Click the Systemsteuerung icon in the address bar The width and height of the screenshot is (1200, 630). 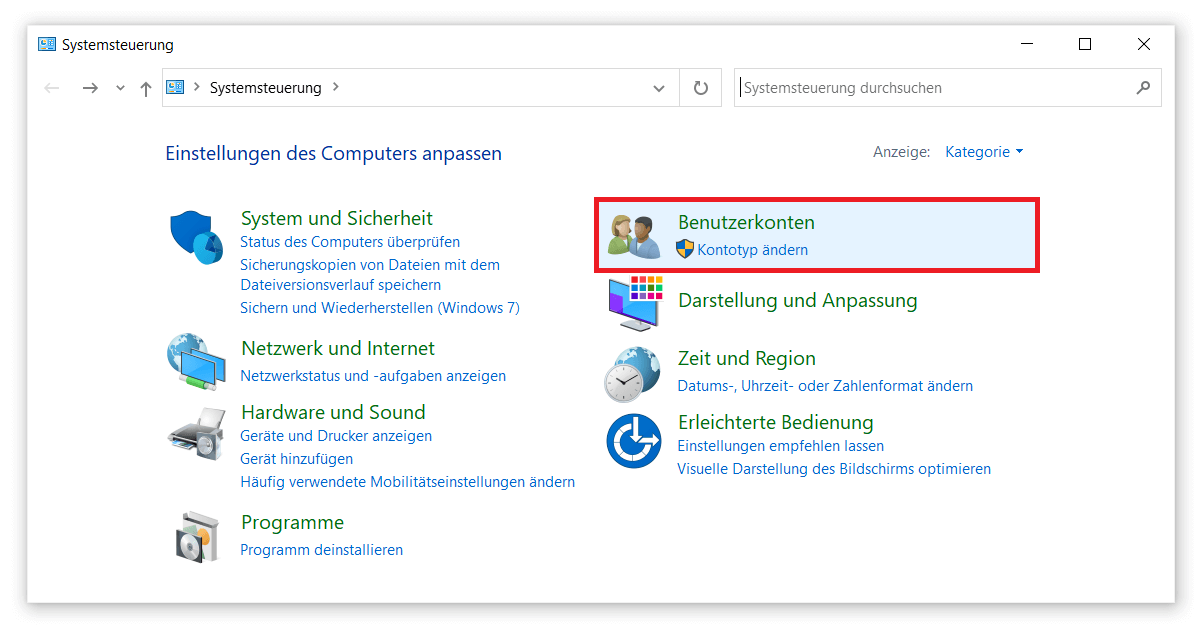tap(175, 87)
